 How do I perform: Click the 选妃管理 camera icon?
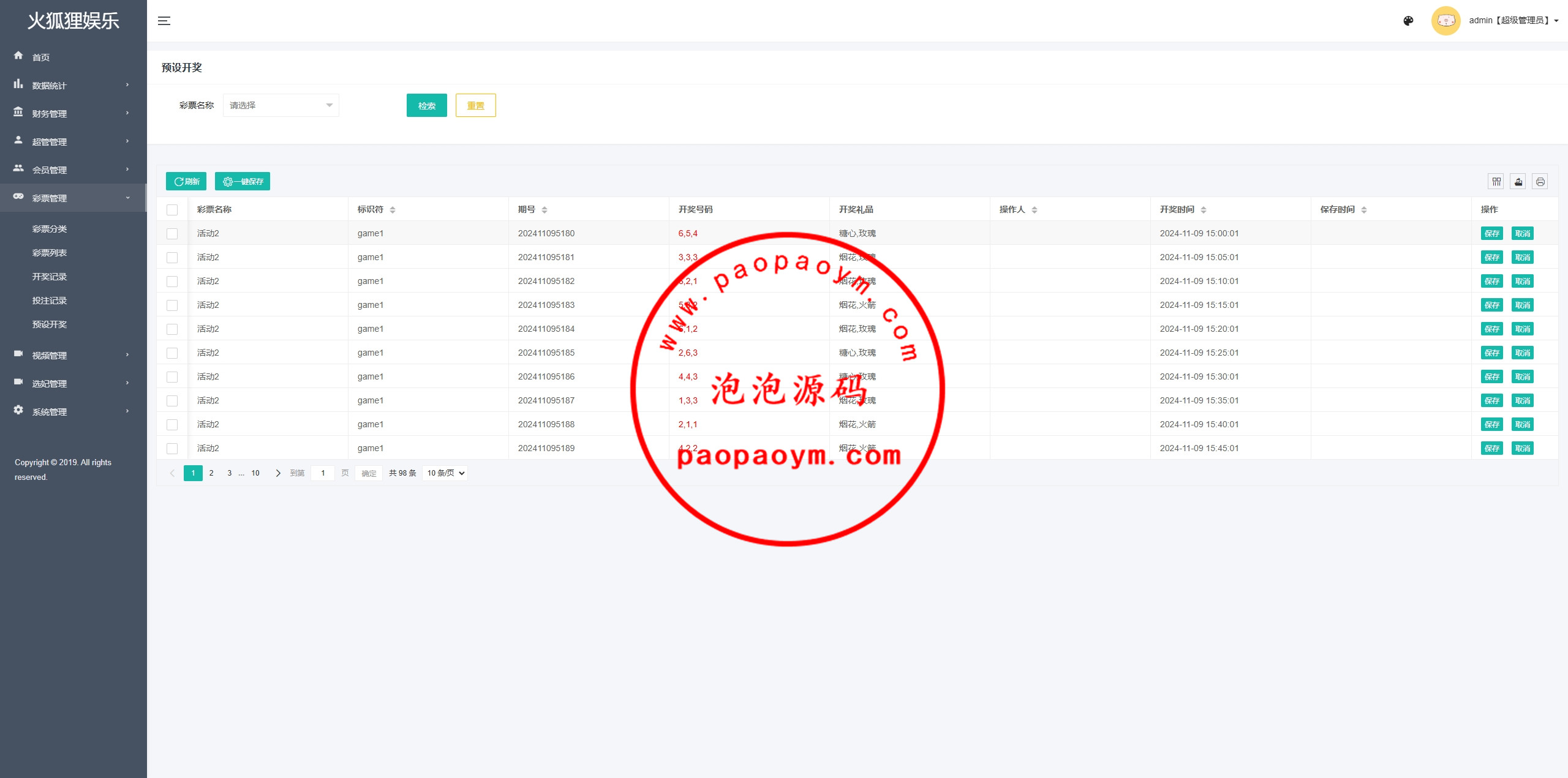tap(18, 382)
